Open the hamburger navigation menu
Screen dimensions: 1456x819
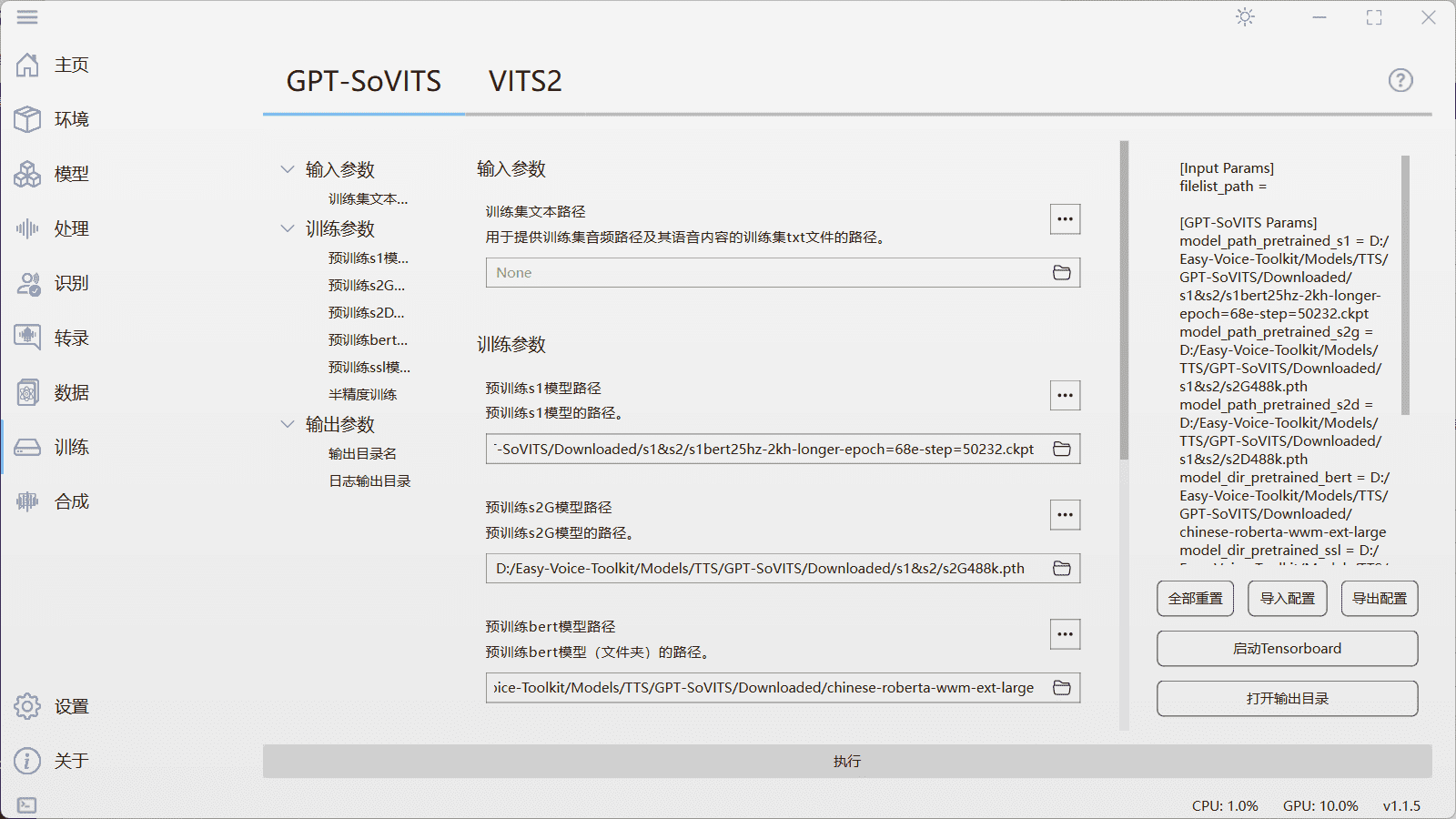point(27,17)
